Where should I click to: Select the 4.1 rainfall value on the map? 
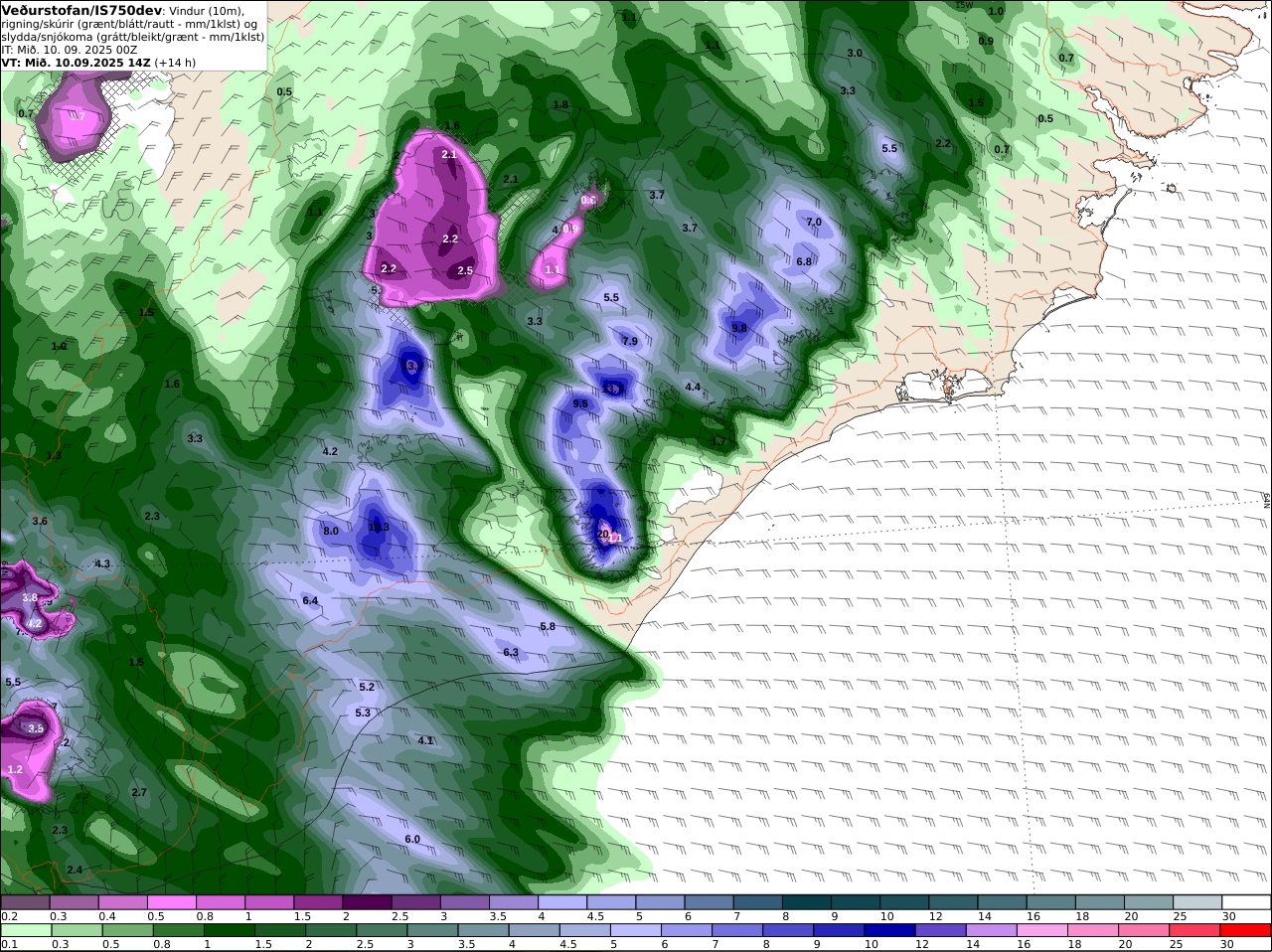pyautogui.click(x=425, y=740)
